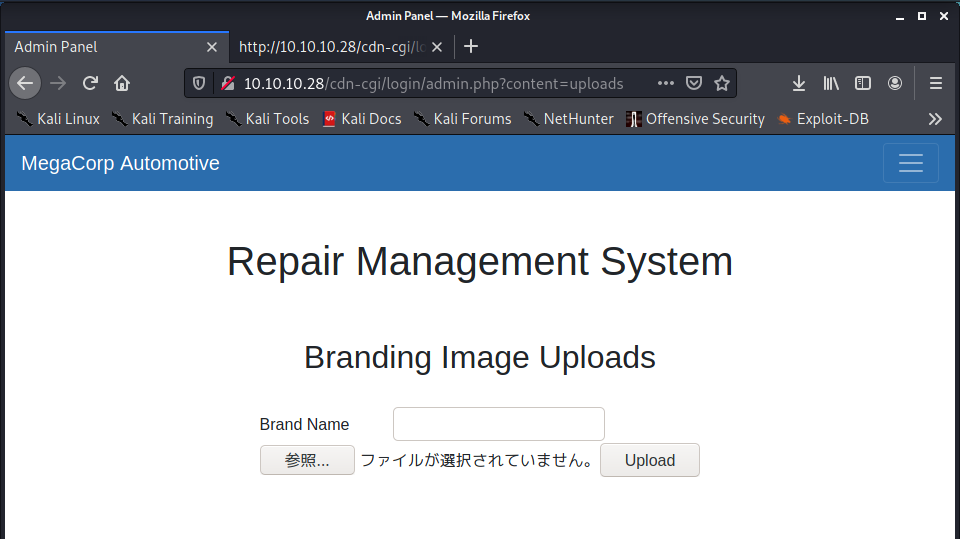Show the Library history and bookmarks icon
Viewport: 960px width, 539px height.
coord(830,83)
